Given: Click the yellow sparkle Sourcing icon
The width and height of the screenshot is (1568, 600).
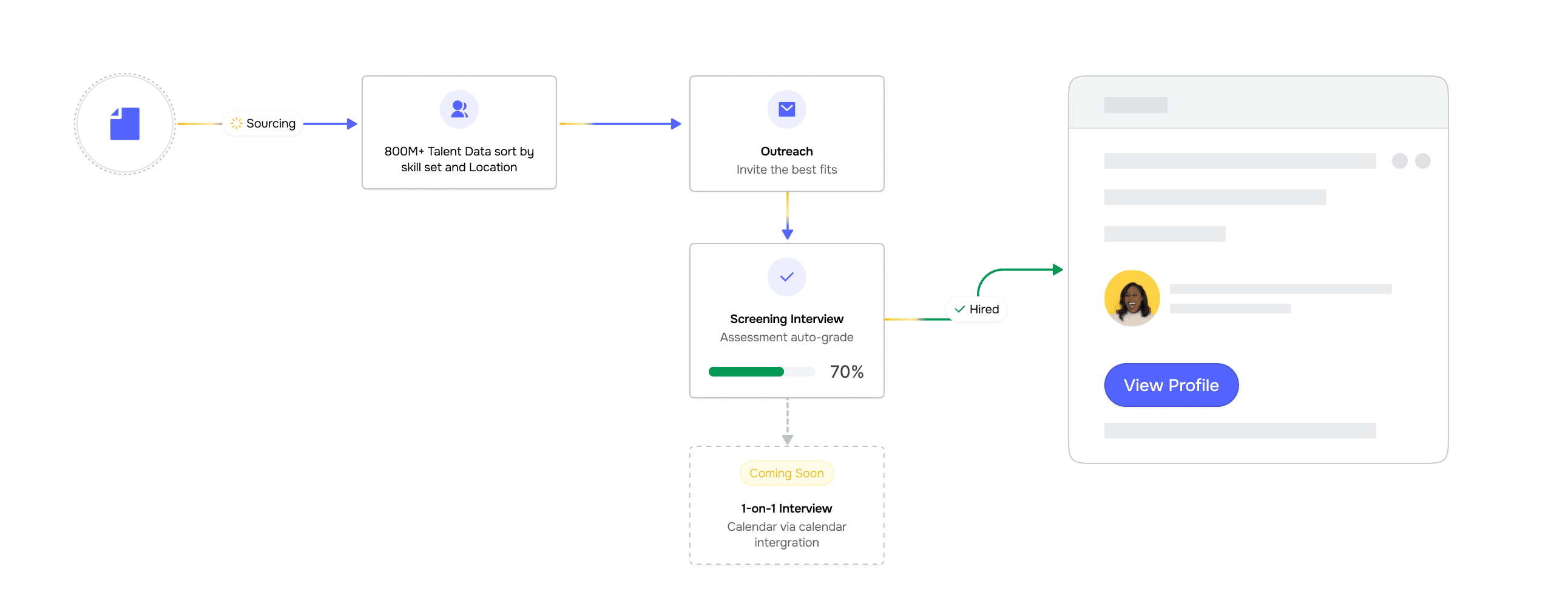Looking at the screenshot, I should pyautogui.click(x=236, y=124).
